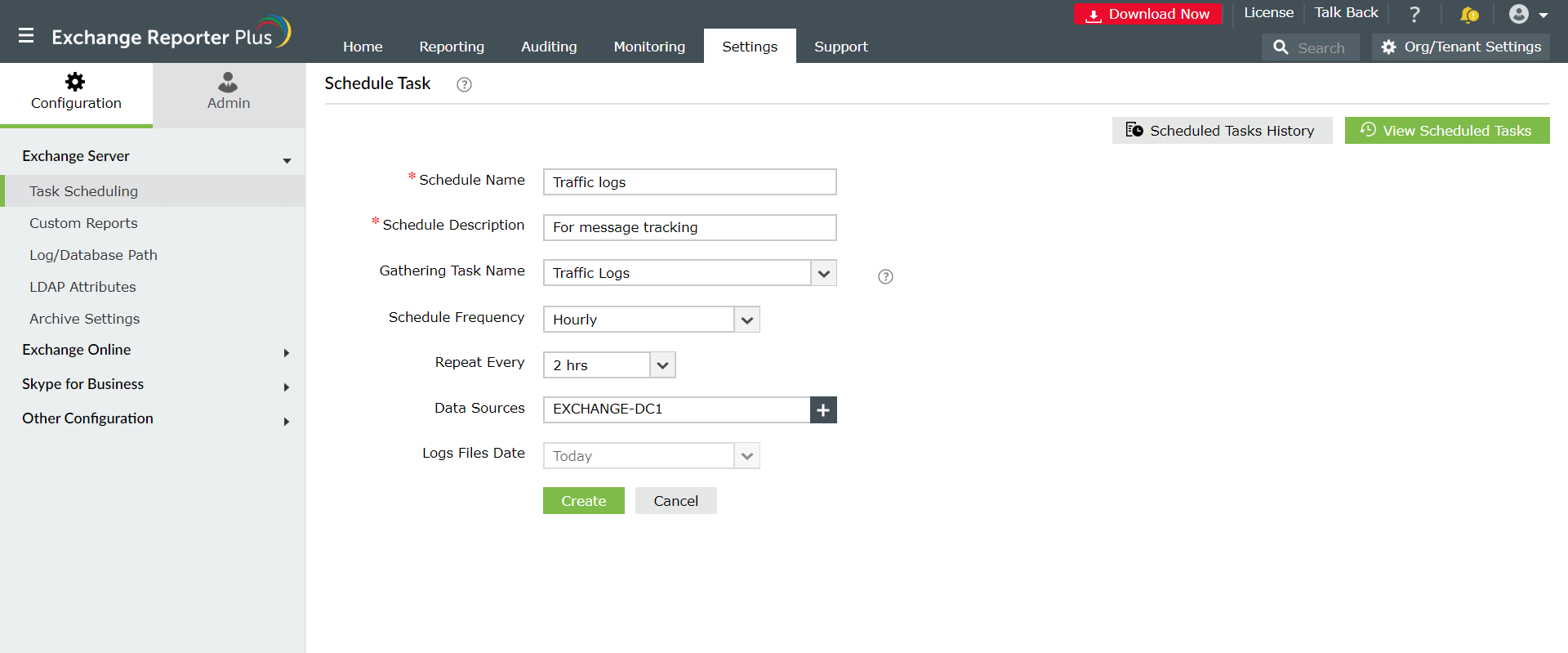Switch to Configuration side tab
The width and height of the screenshot is (1568, 653).
76,95
